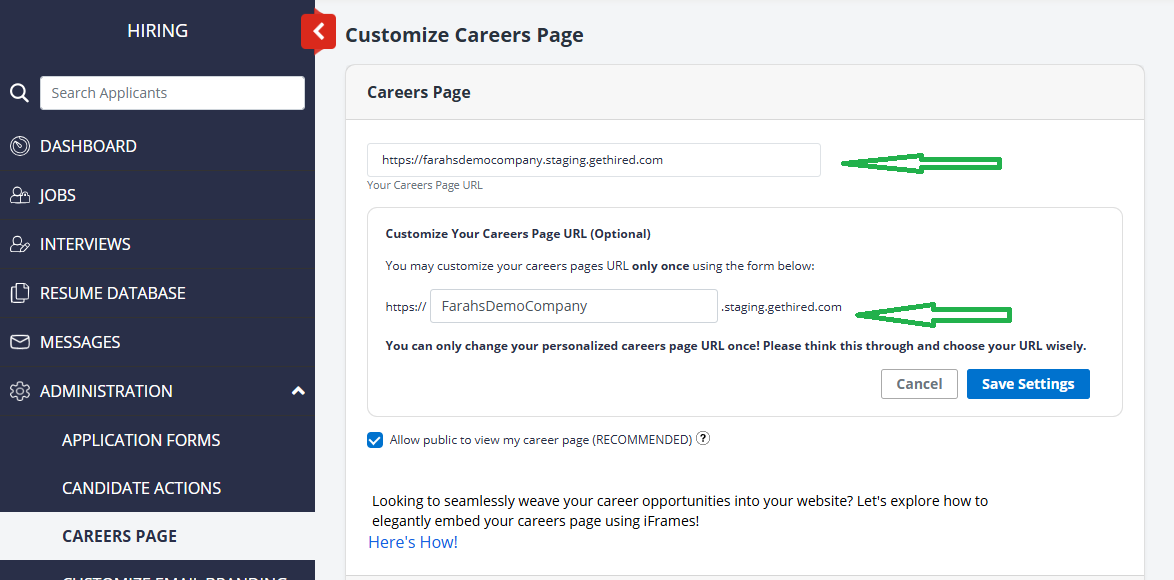This screenshot has width=1174, height=580.
Task: Click the search magnifier icon
Action: tap(19, 93)
